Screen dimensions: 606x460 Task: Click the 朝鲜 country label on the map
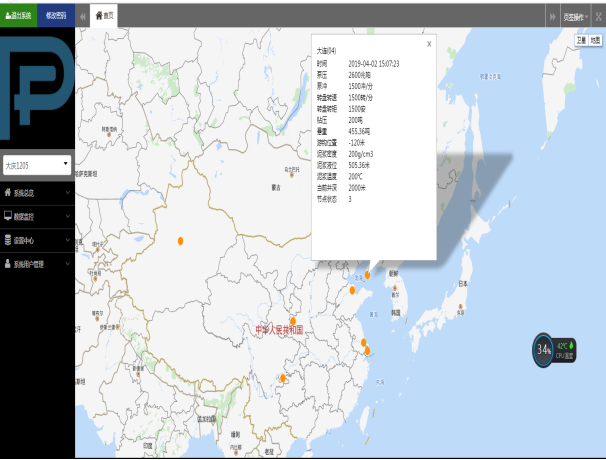[393, 274]
